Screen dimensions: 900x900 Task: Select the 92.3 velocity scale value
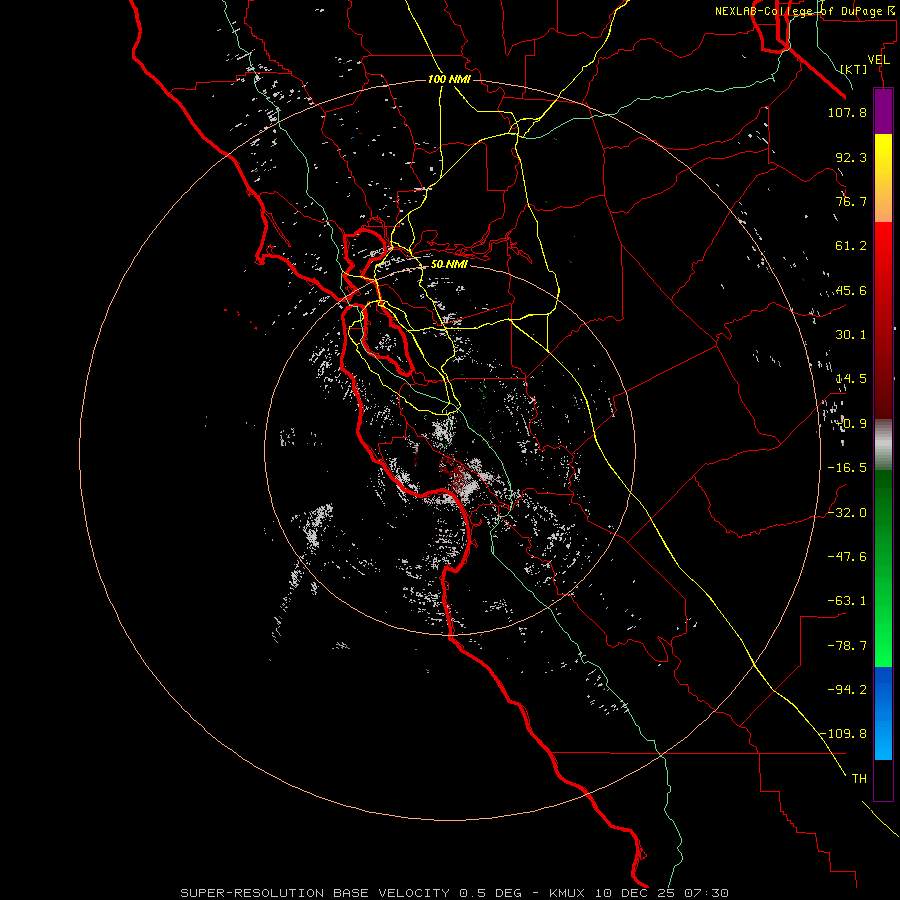tap(851, 157)
